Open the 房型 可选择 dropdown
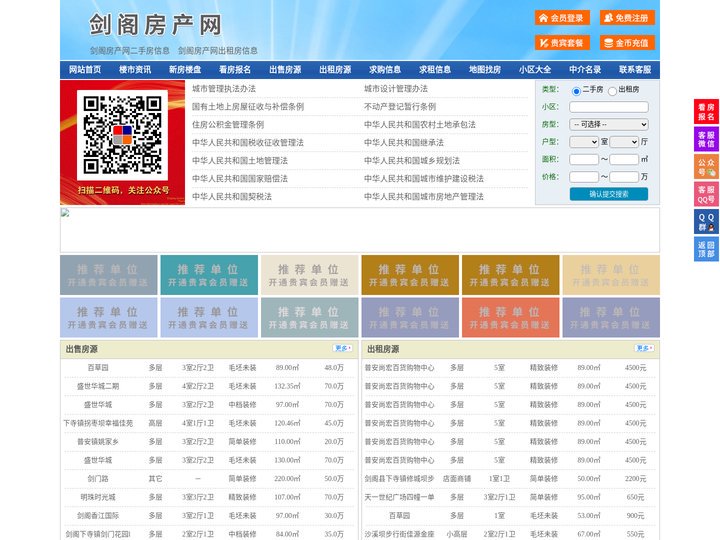This screenshot has height=540, width=720. [609, 124]
